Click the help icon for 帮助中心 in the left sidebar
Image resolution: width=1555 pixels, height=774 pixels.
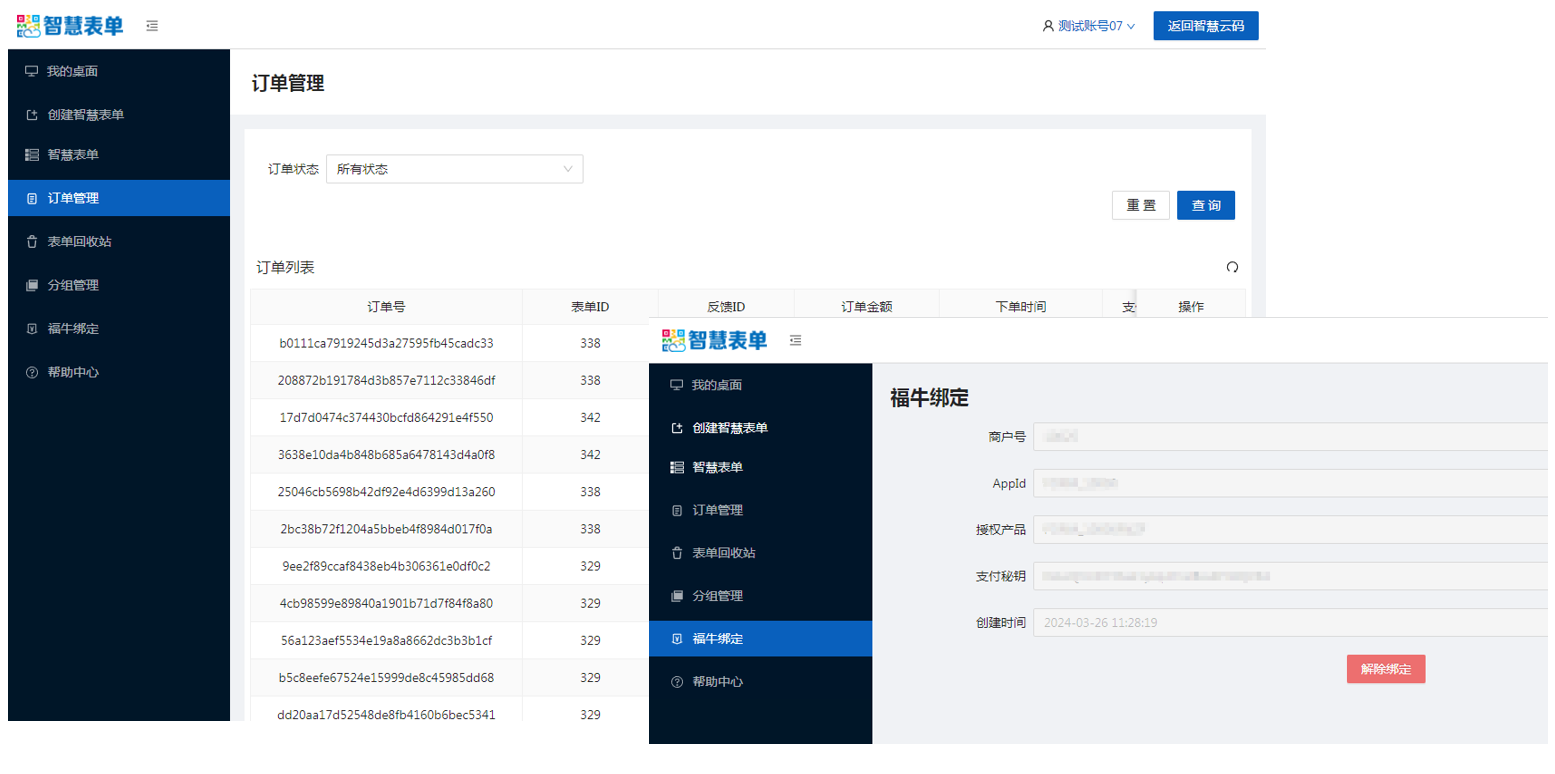click(x=31, y=372)
